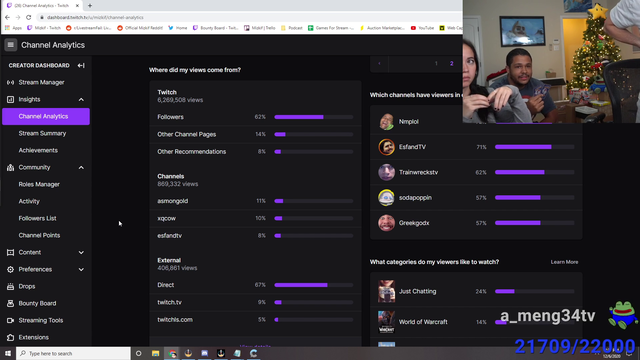Click the Community people icon
This screenshot has height=360, width=640.
coord(10,167)
